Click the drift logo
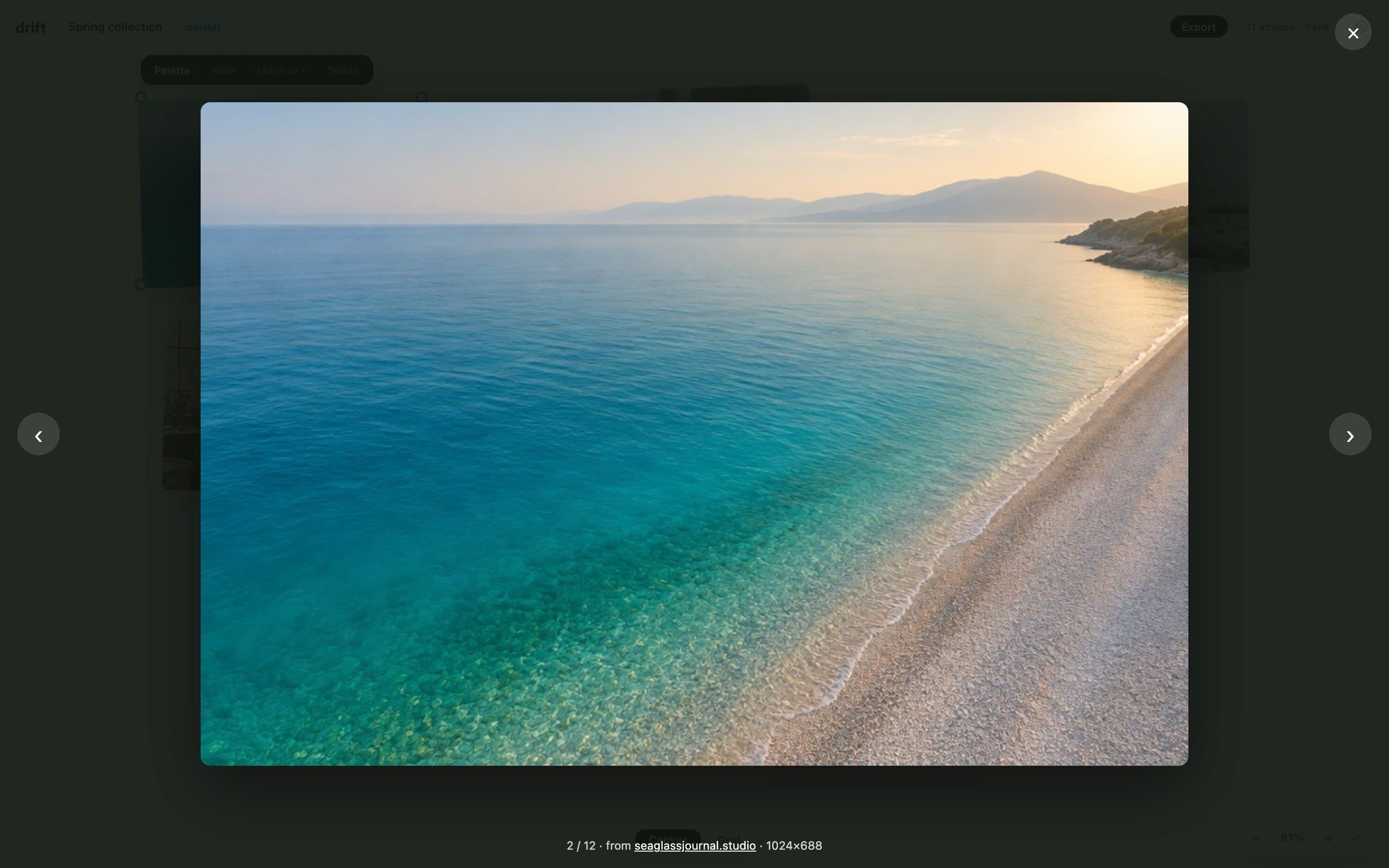Image resolution: width=1389 pixels, height=868 pixels. 30,27
